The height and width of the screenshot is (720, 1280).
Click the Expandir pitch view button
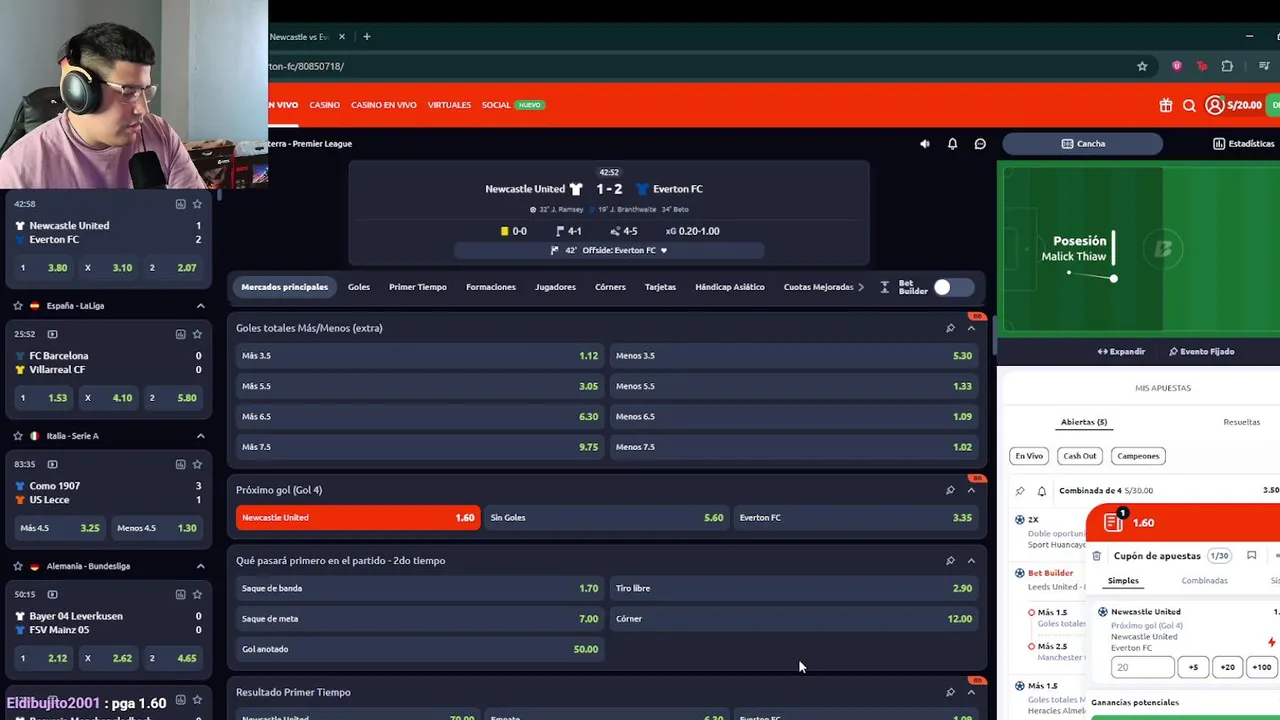(x=1121, y=352)
